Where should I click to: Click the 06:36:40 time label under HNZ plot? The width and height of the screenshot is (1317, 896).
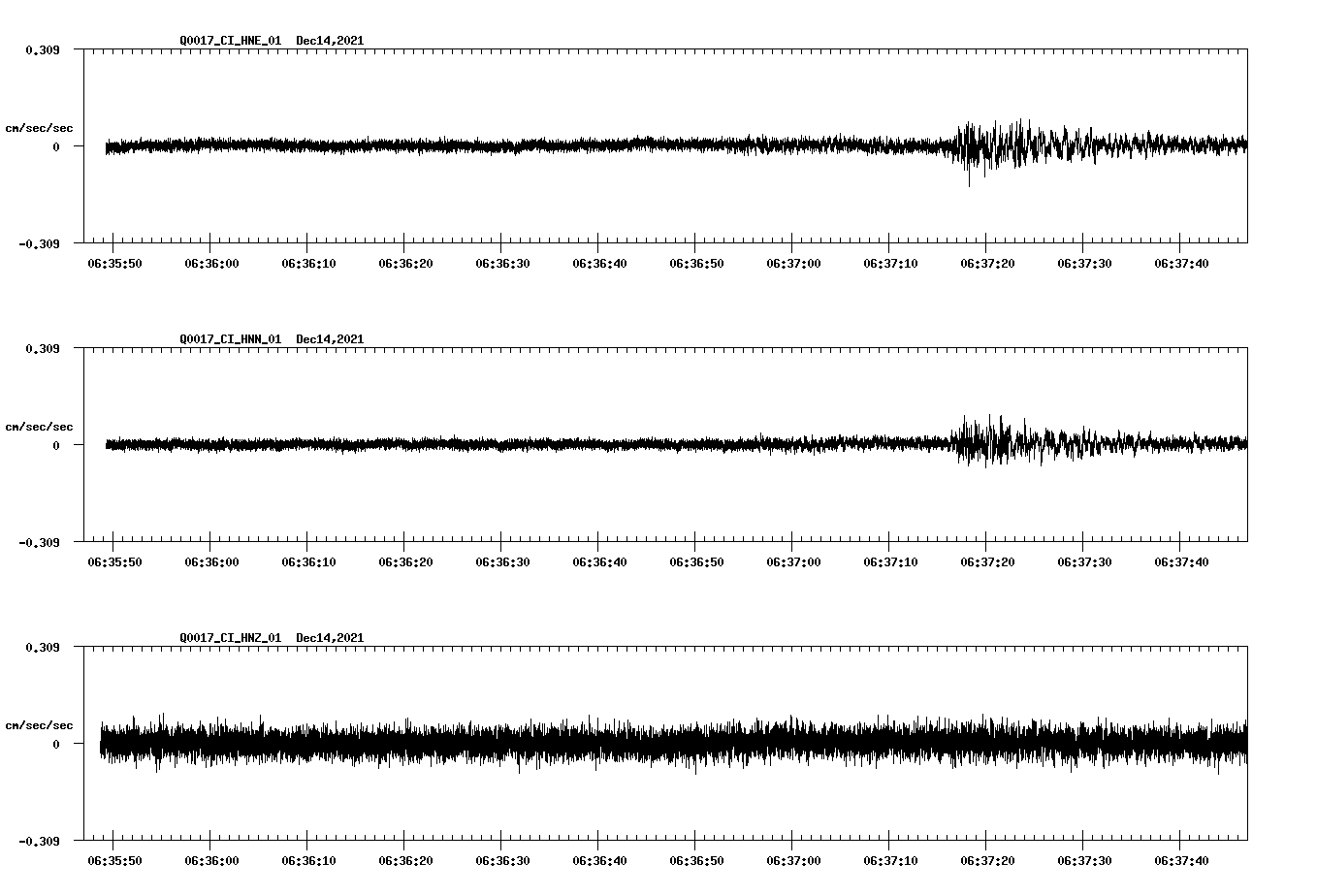tap(599, 861)
